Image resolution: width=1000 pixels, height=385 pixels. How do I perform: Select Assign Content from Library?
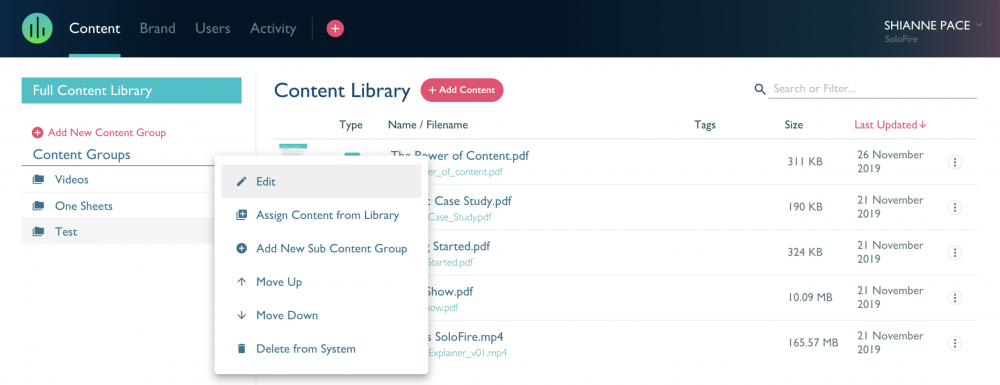coord(321,215)
